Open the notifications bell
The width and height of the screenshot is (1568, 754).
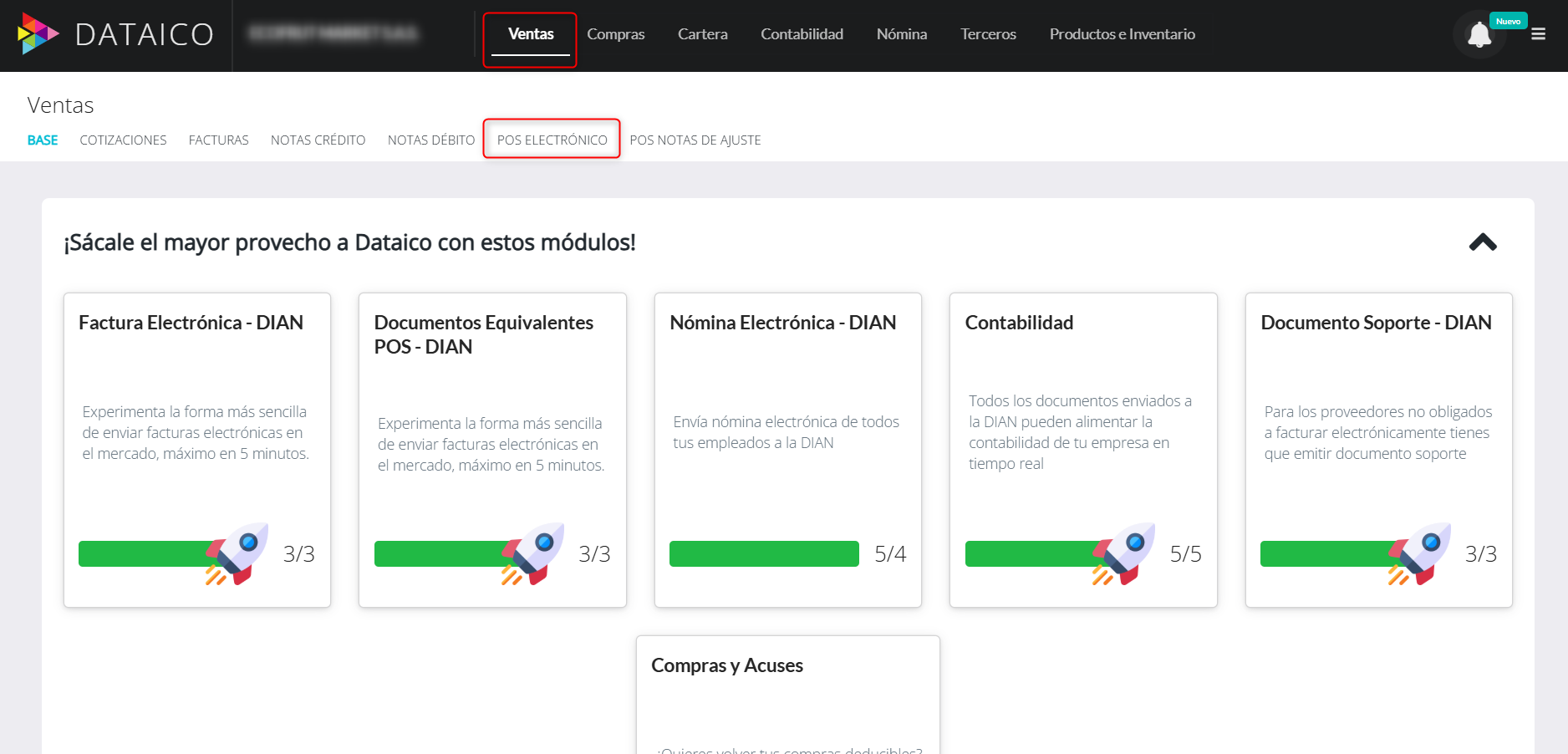click(1479, 35)
